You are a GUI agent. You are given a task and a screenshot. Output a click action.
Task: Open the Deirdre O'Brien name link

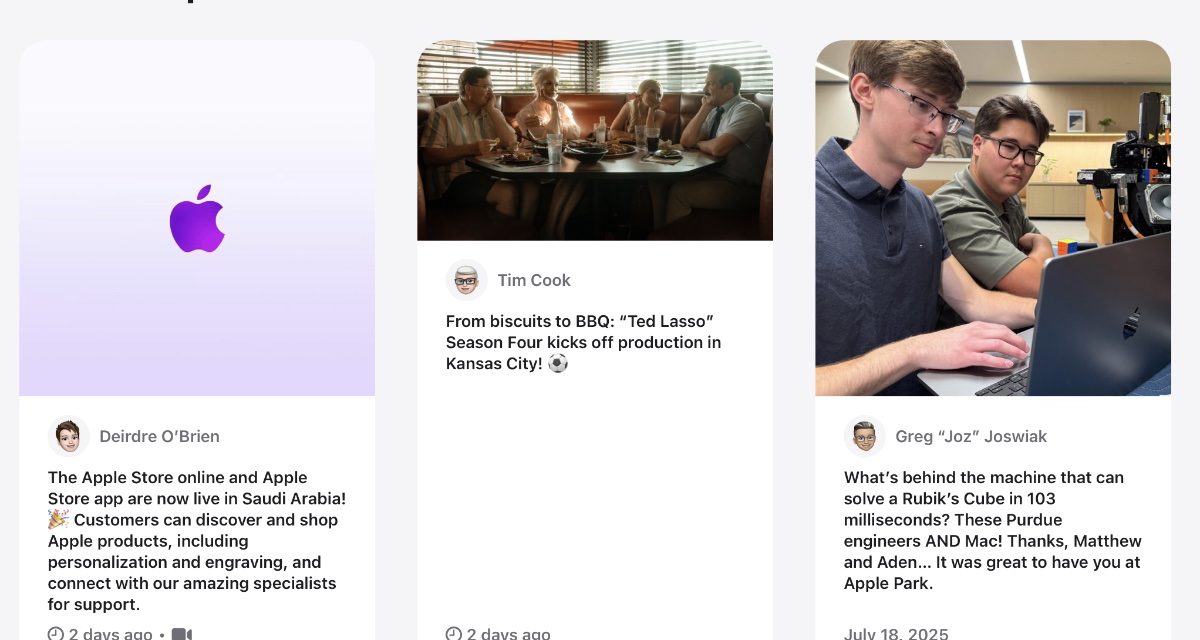[x=159, y=436]
